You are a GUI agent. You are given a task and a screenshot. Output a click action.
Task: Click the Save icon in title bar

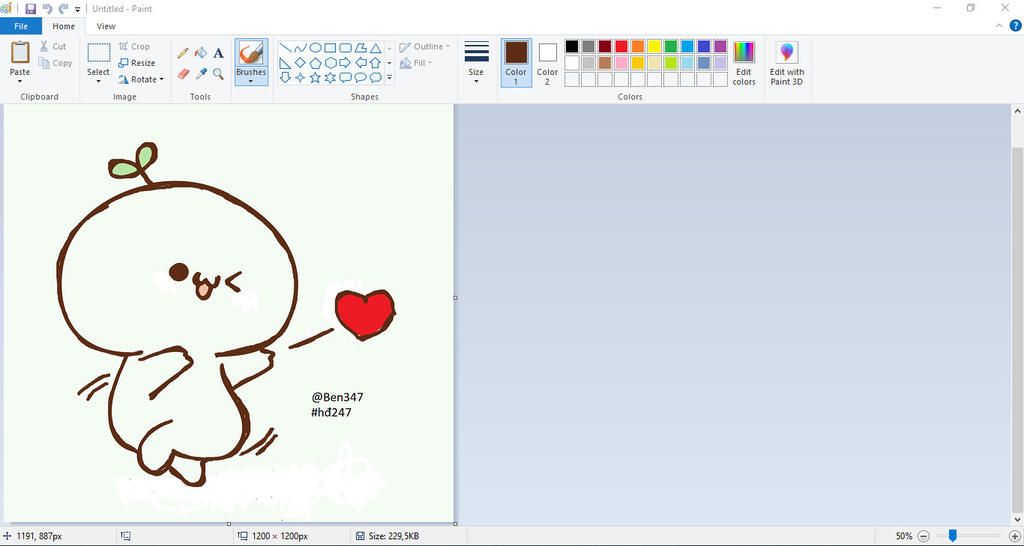[x=30, y=8]
